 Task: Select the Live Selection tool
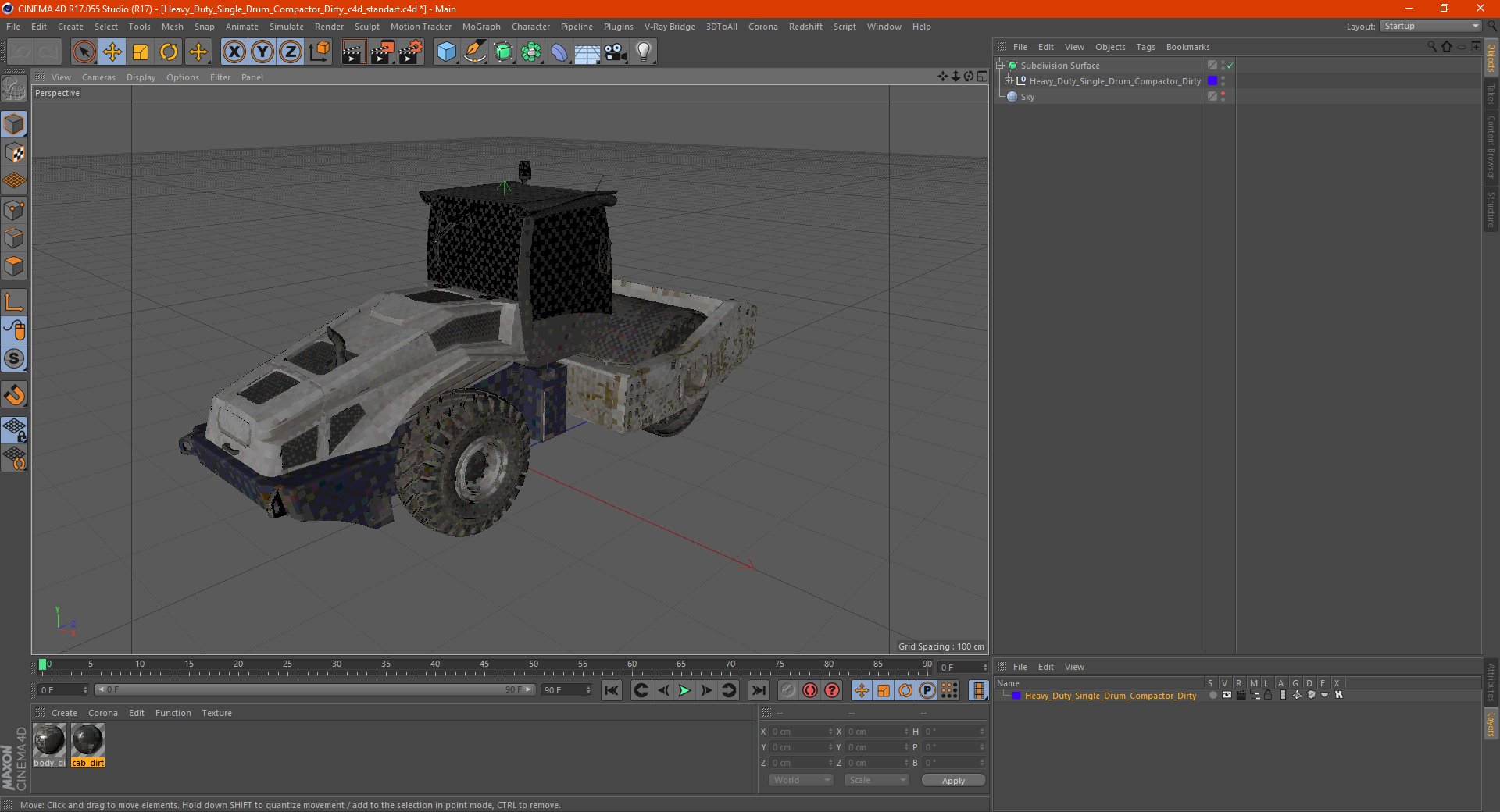pyautogui.click(x=84, y=52)
